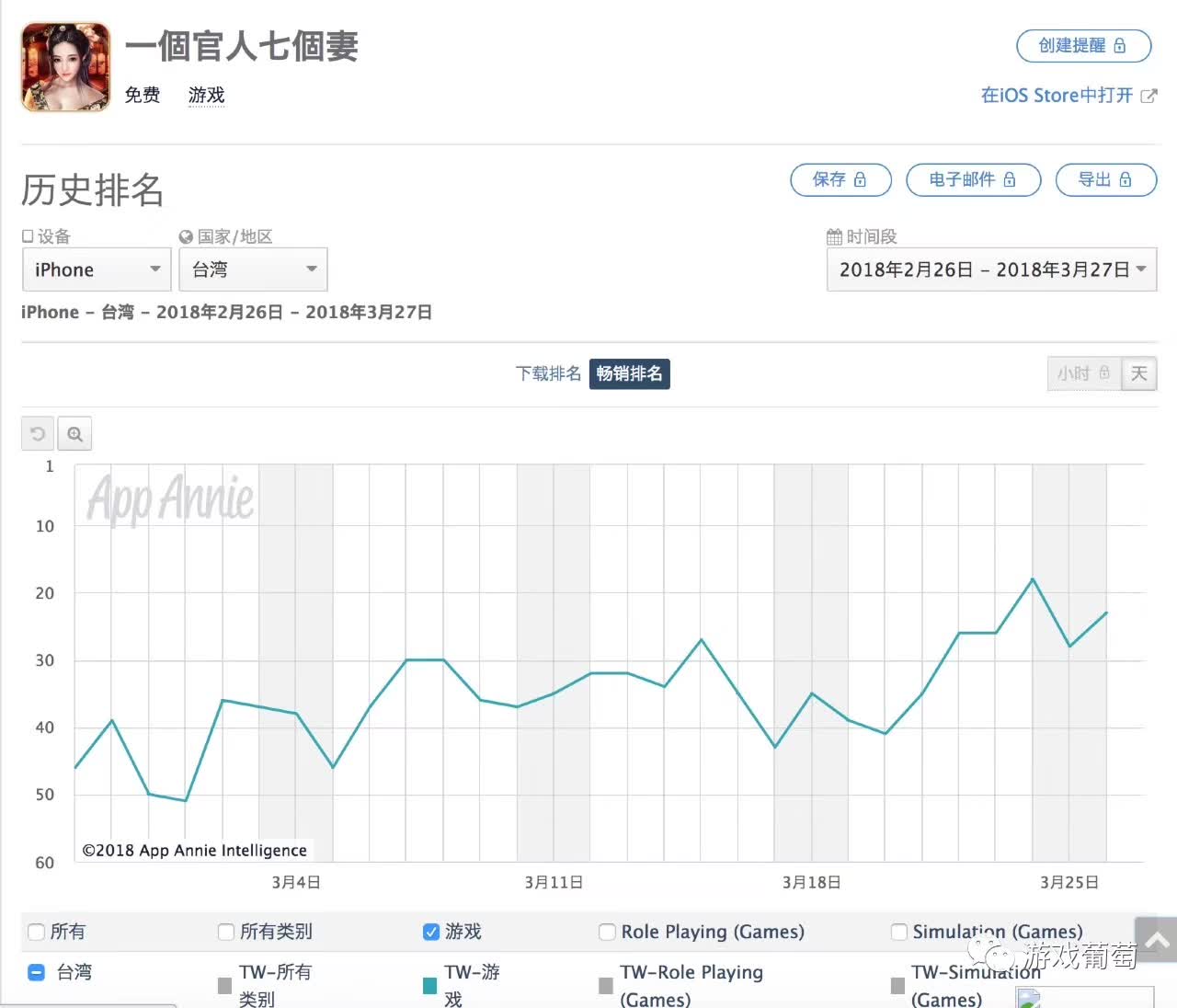This screenshot has height=1008, width=1177.
Task: Enable the 所有 checkbox
Action: pyautogui.click(x=37, y=932)
